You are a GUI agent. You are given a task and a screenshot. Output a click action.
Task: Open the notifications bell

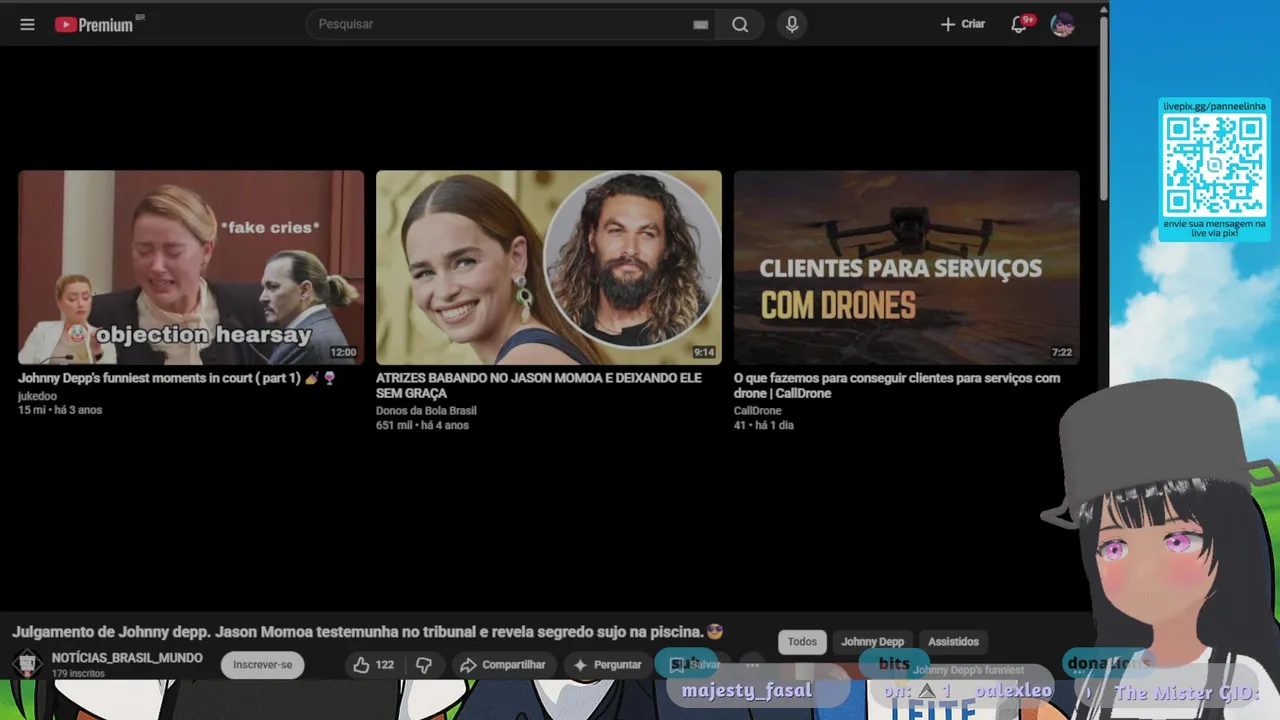pyautogui.click(x=1019, y=24)
